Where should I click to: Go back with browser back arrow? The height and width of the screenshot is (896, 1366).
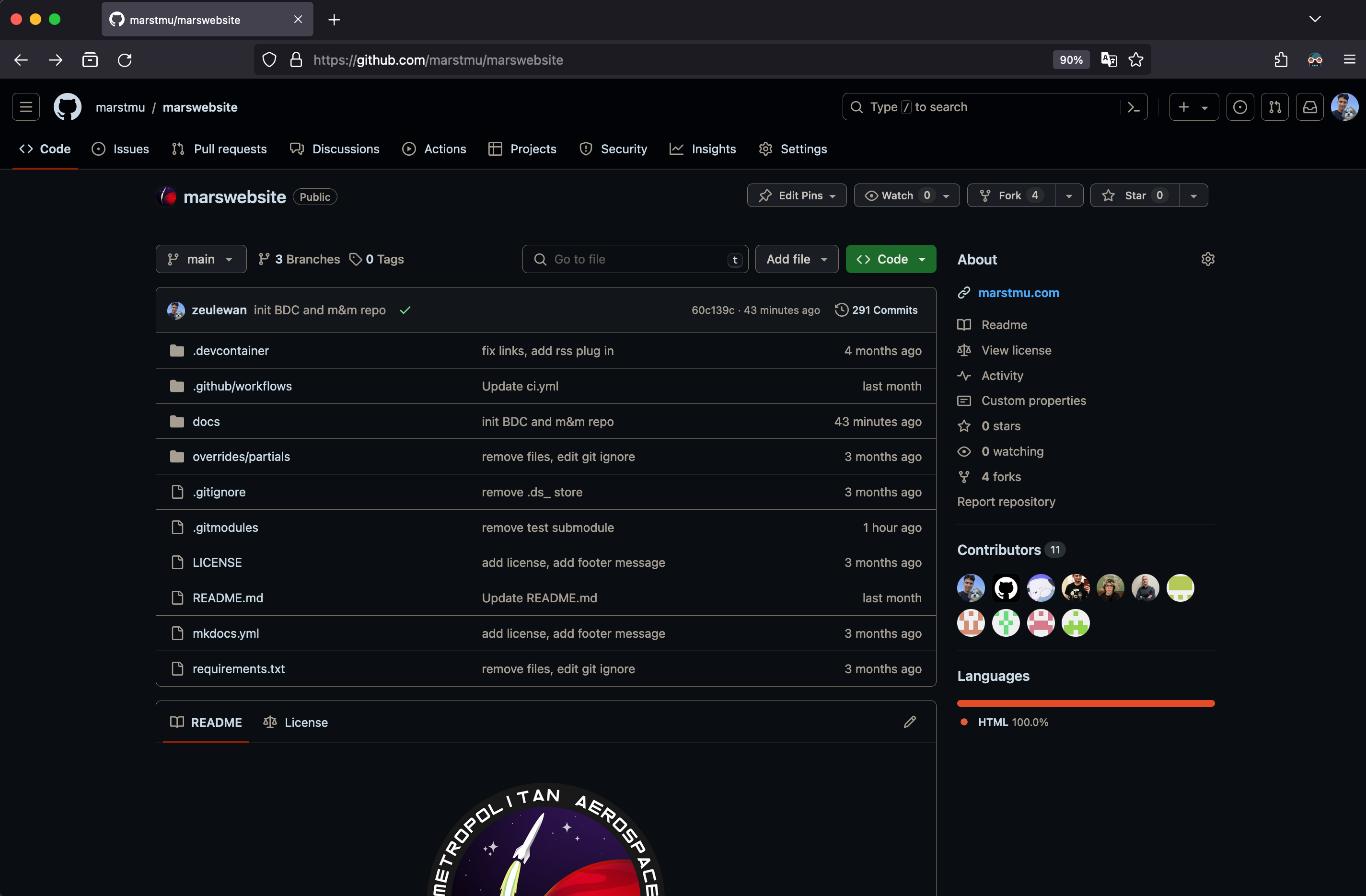click(x=21, y=60)
